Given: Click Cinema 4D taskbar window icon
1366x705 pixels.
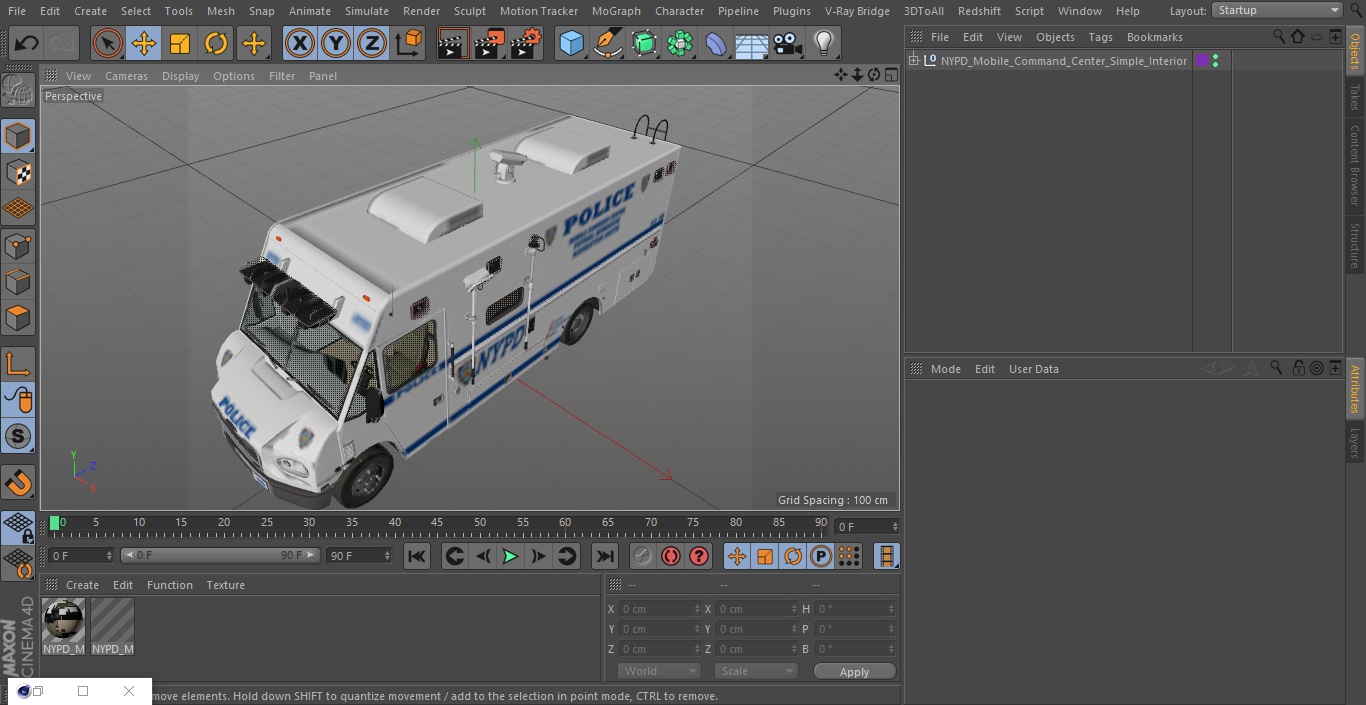Looking at the screenshot, I should [24, 691].
